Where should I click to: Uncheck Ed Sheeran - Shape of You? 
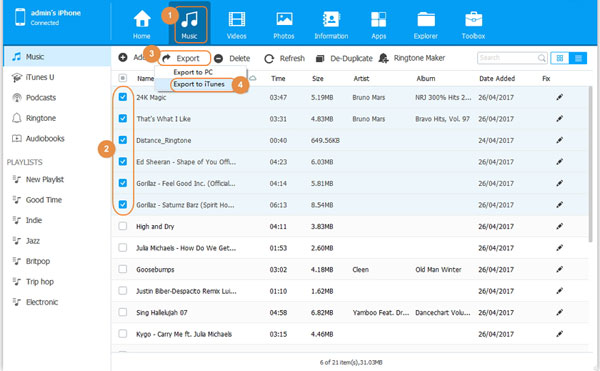[x=122, y=161]
